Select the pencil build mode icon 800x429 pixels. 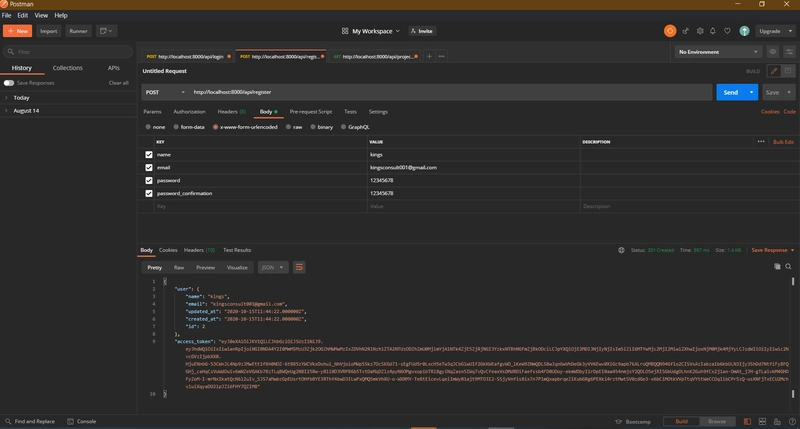click(x=774, y=71)
